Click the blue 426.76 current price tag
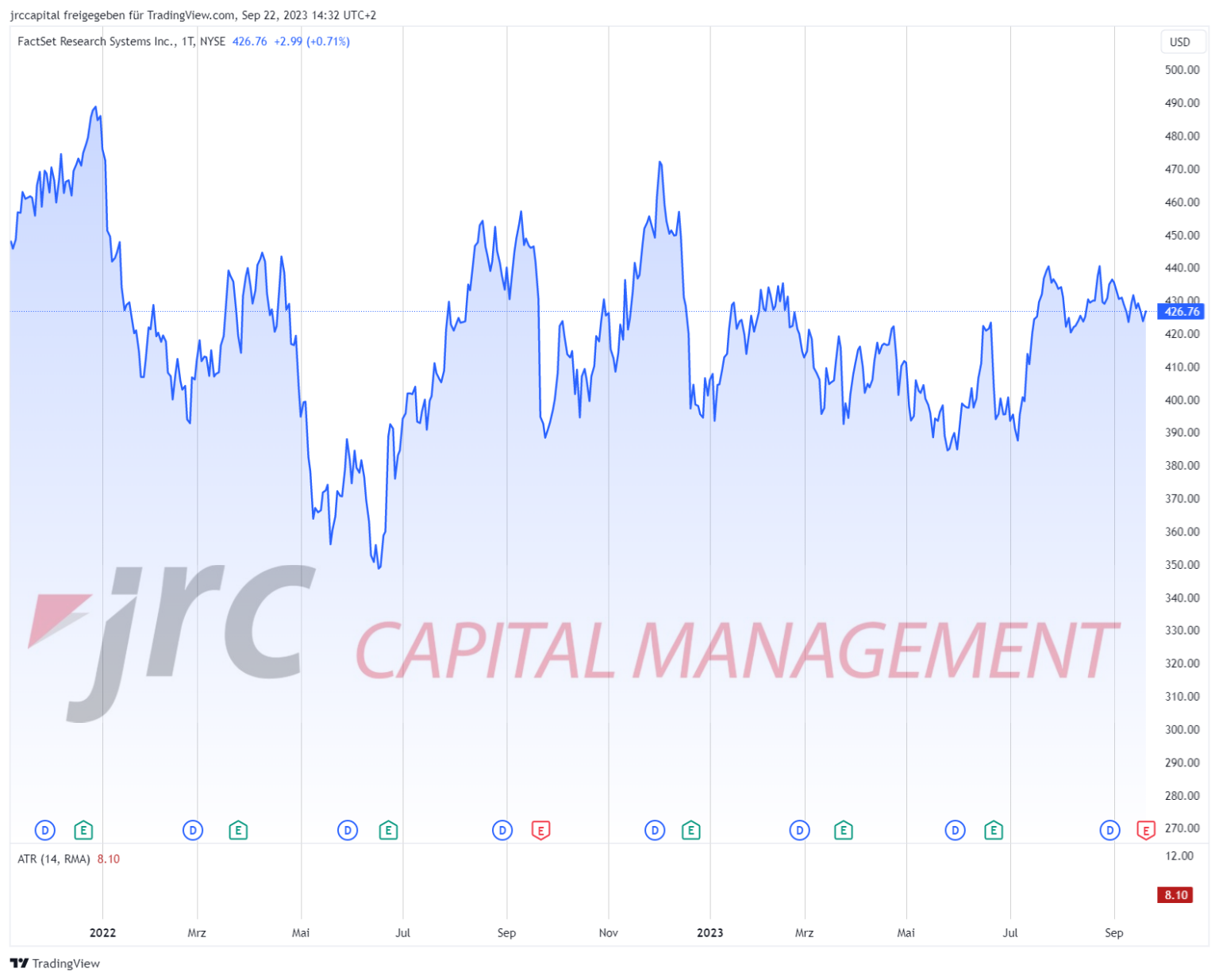The width and height of the screenshot is (1219, 980). coord(1182,312)
